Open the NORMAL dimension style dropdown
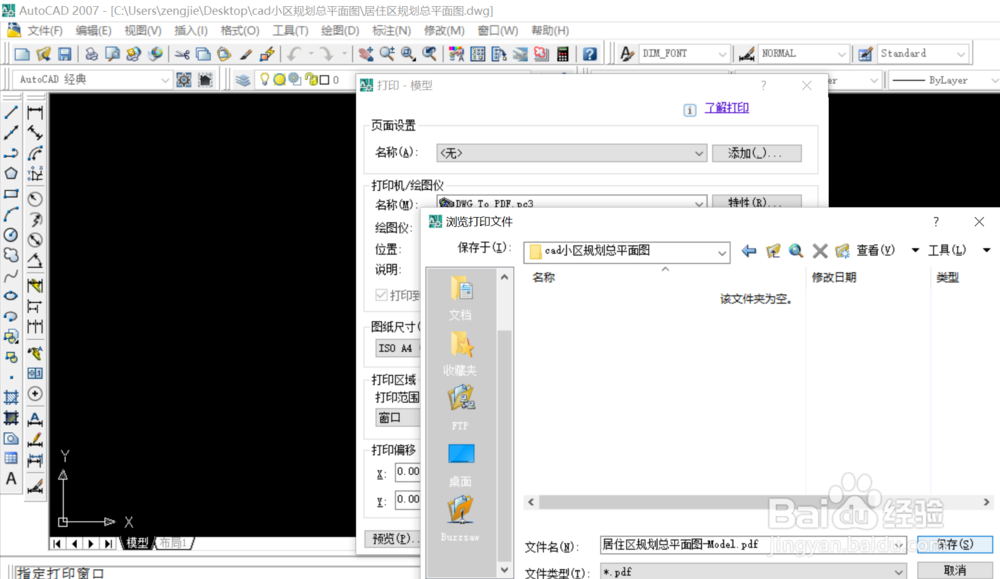The width and height of the screenshot is (1000, 579). click(x=803, y=54)
